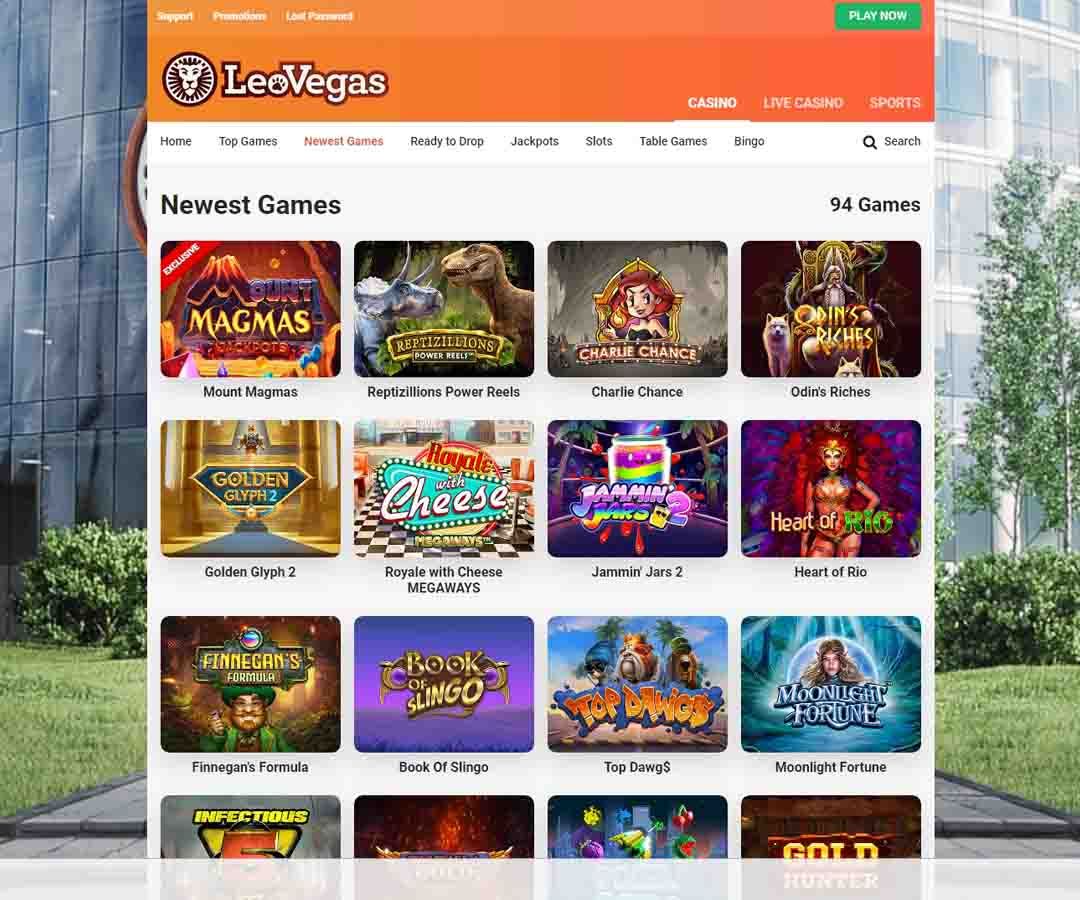Launch the Top Dawg$ game tile
The height and width of the screenshot is (900, 1080).
(637, 684)
